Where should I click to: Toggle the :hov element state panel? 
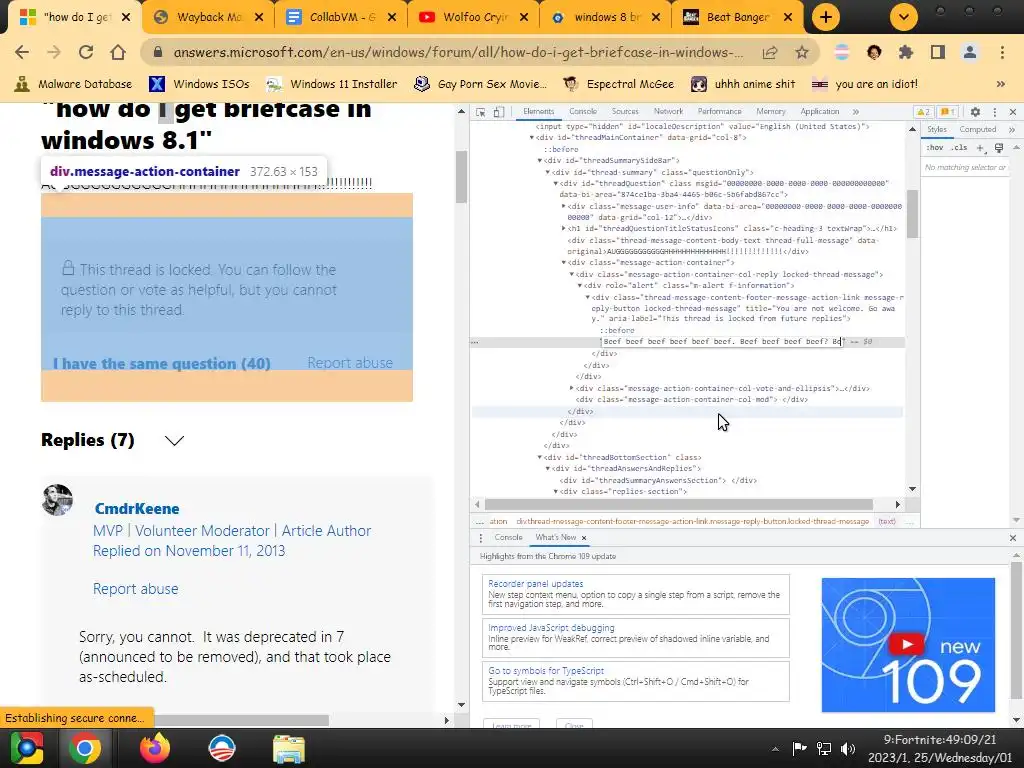935,148
